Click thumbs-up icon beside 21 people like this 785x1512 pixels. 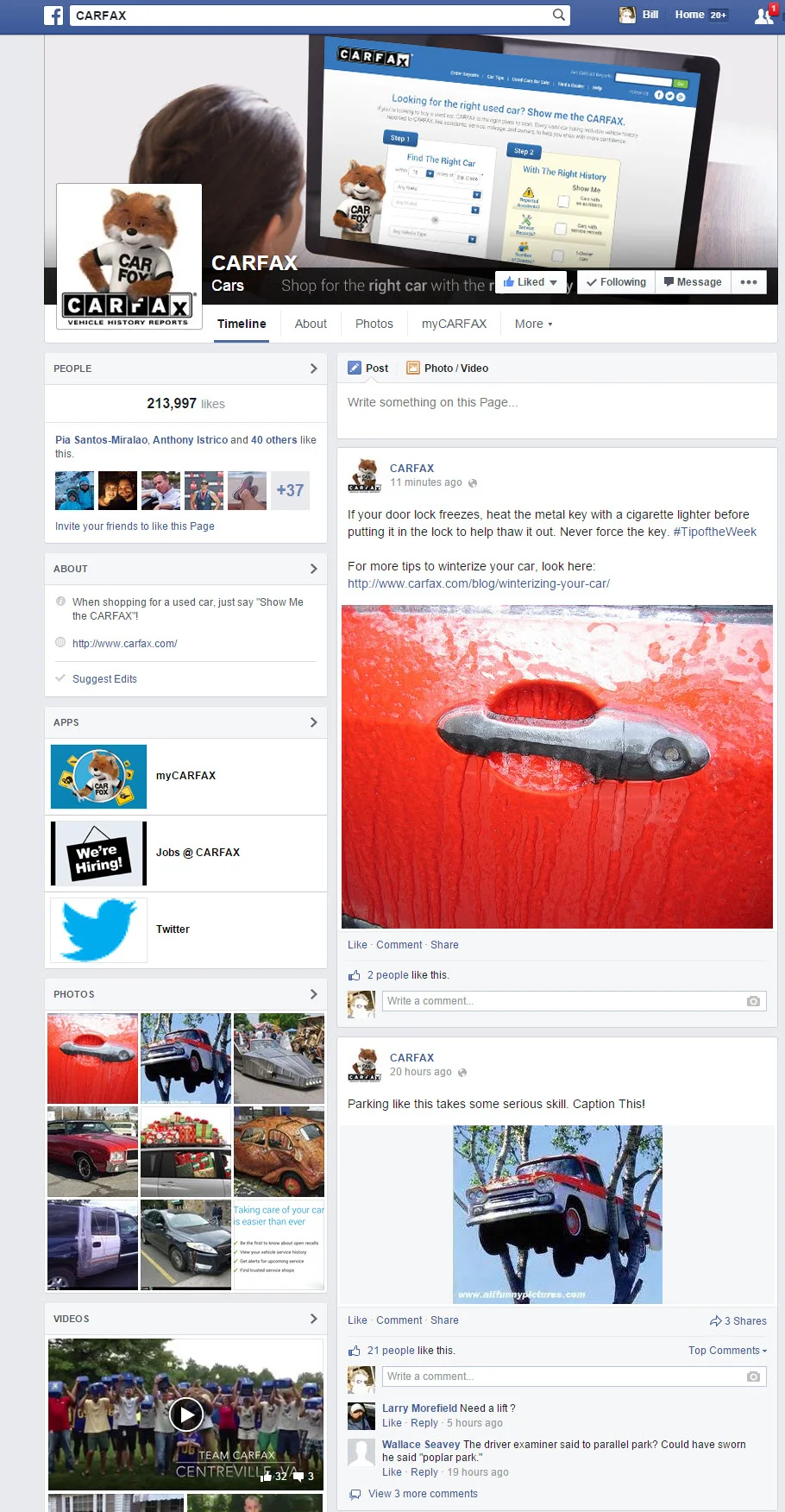[x=354, y=1351]
